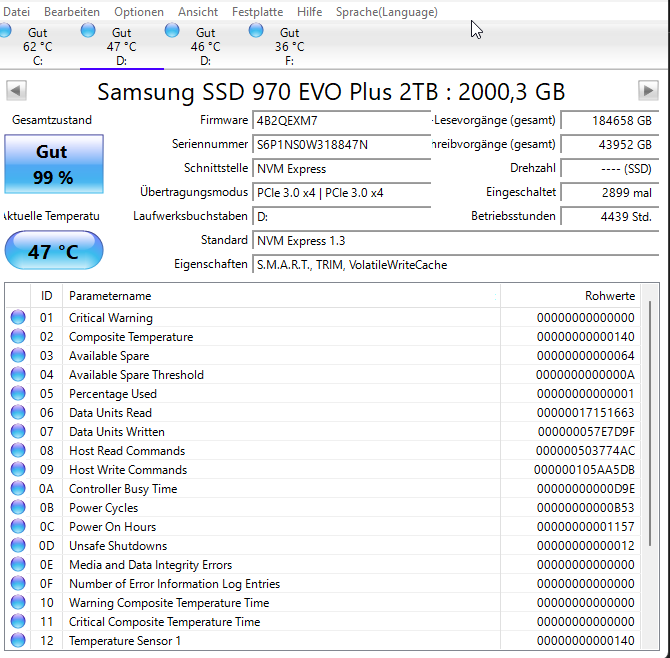The width and height of the screenshot is (670, 658).
Task: Click status icon of Available Spare row
Action: click(18, 355)
